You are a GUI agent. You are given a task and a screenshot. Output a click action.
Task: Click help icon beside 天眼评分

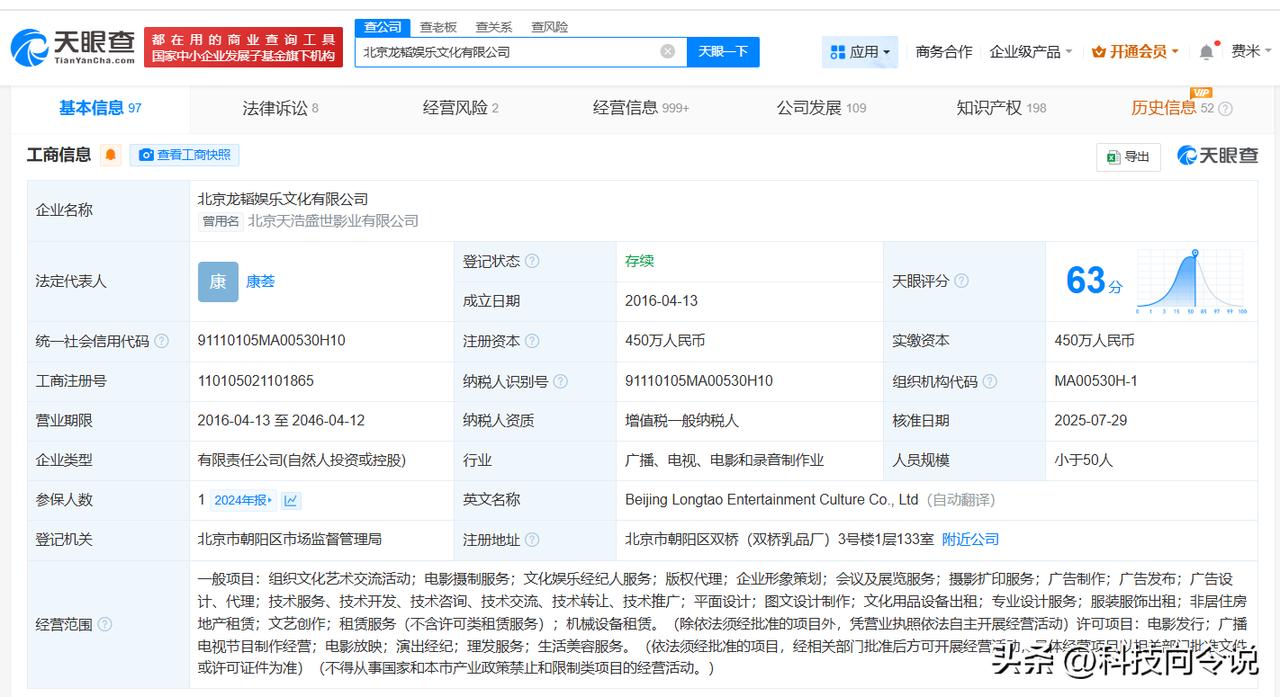(x=961, y=281)
